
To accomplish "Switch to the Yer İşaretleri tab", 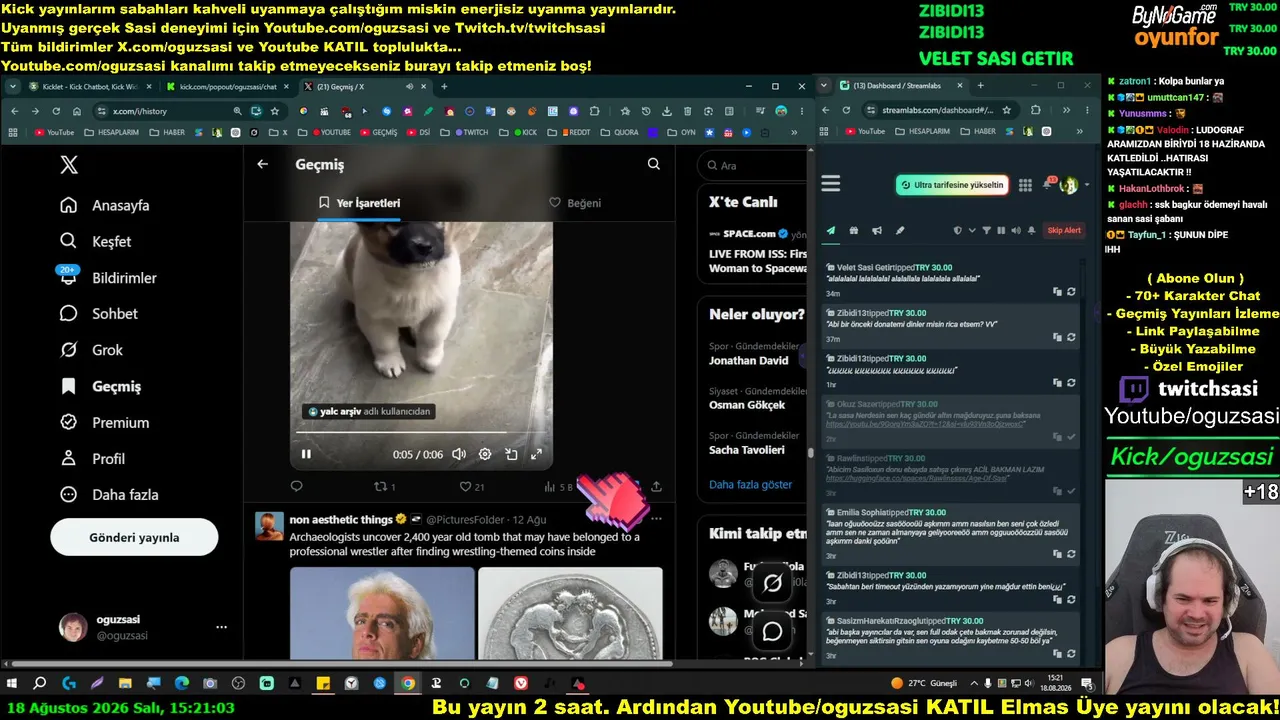I will 359,203.
